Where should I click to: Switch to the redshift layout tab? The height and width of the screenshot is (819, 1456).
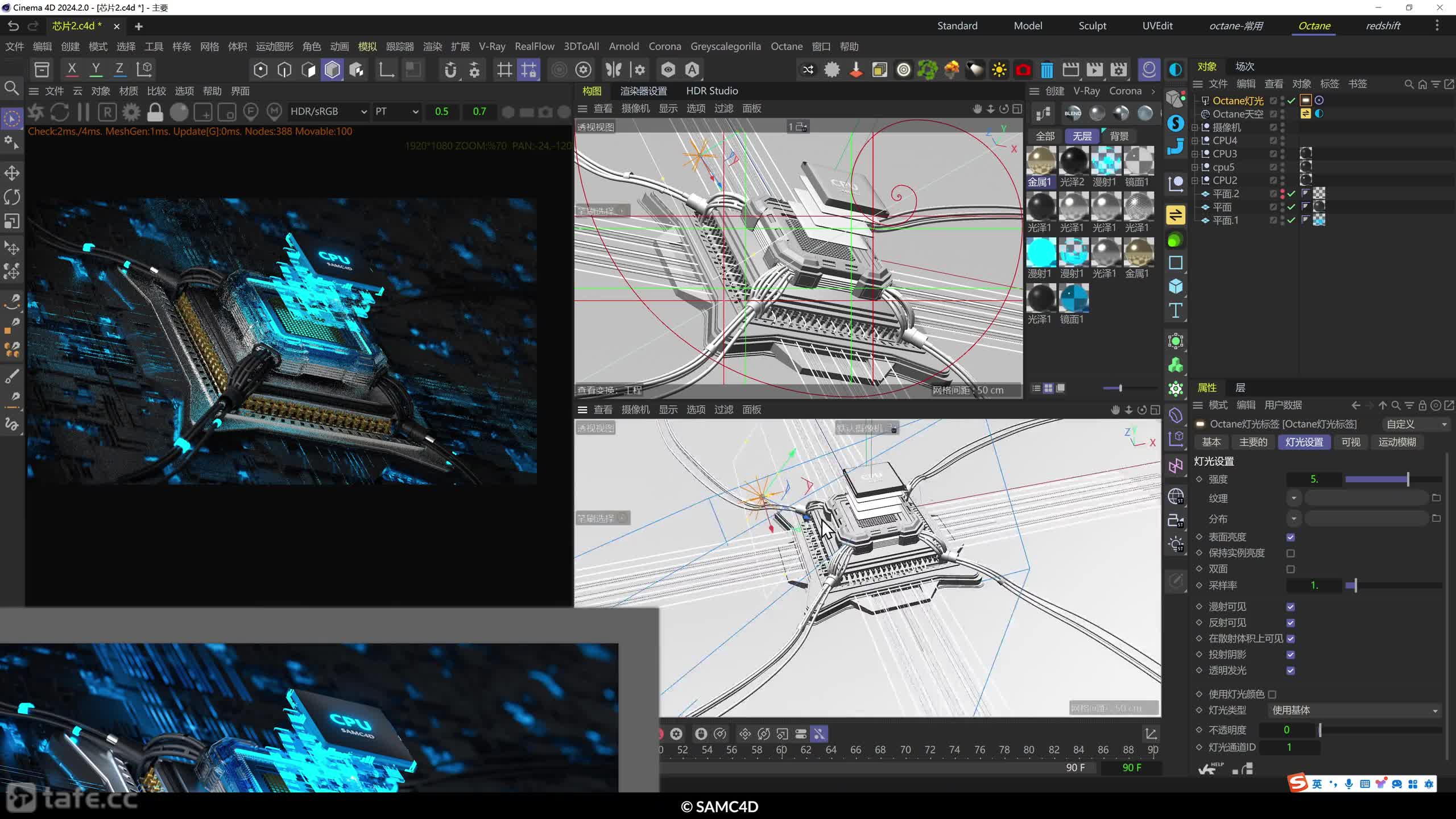pos(1383,26)
